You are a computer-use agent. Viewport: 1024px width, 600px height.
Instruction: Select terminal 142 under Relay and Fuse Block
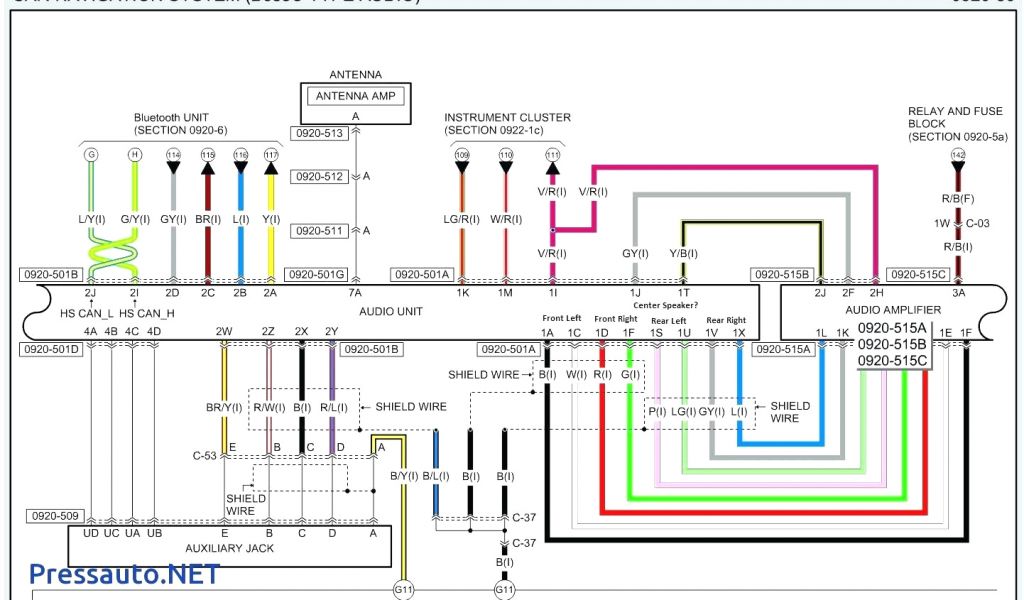(958, 155)
